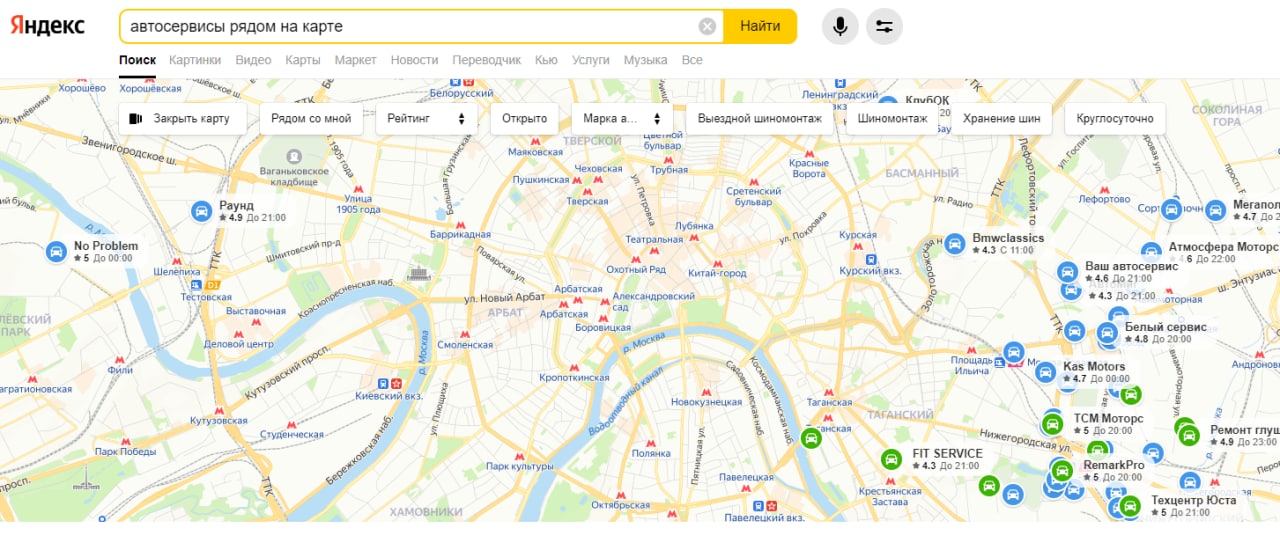
Task: Select the Bmwclassics map marker
Action: click(x=955, y=244)
